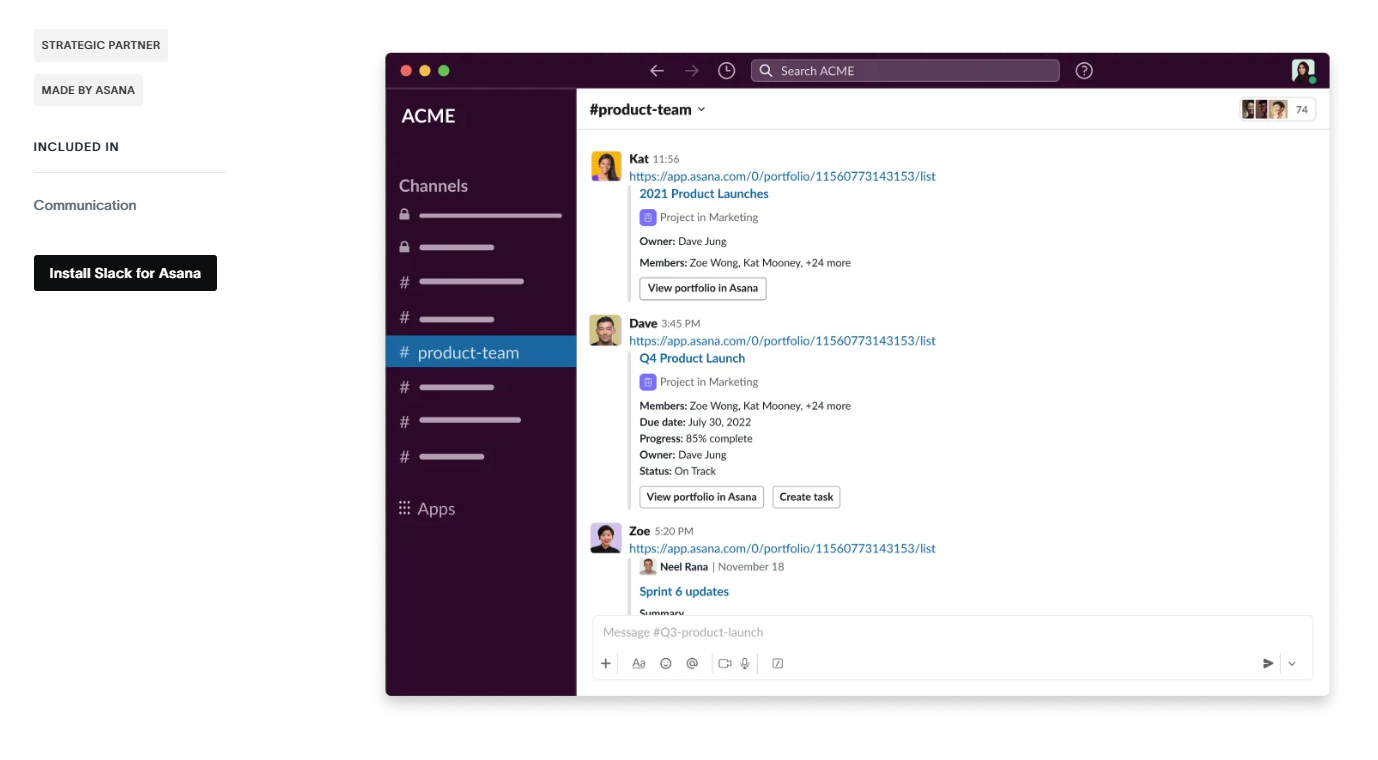Click the Channels section header
This screenshot has width=1378, height=760.
433,186
